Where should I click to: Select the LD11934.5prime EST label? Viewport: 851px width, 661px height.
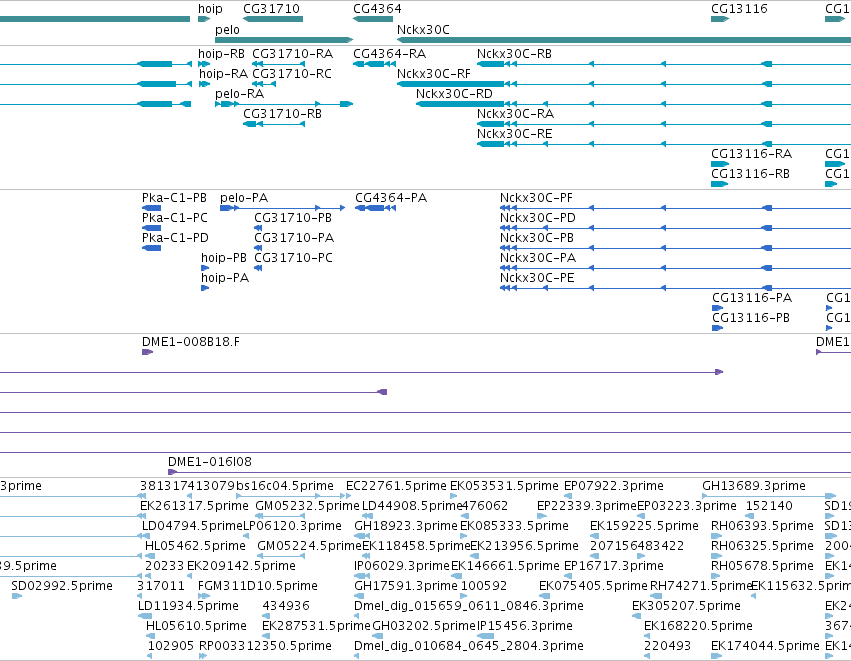pyautogui.click(x=188, y=607)
